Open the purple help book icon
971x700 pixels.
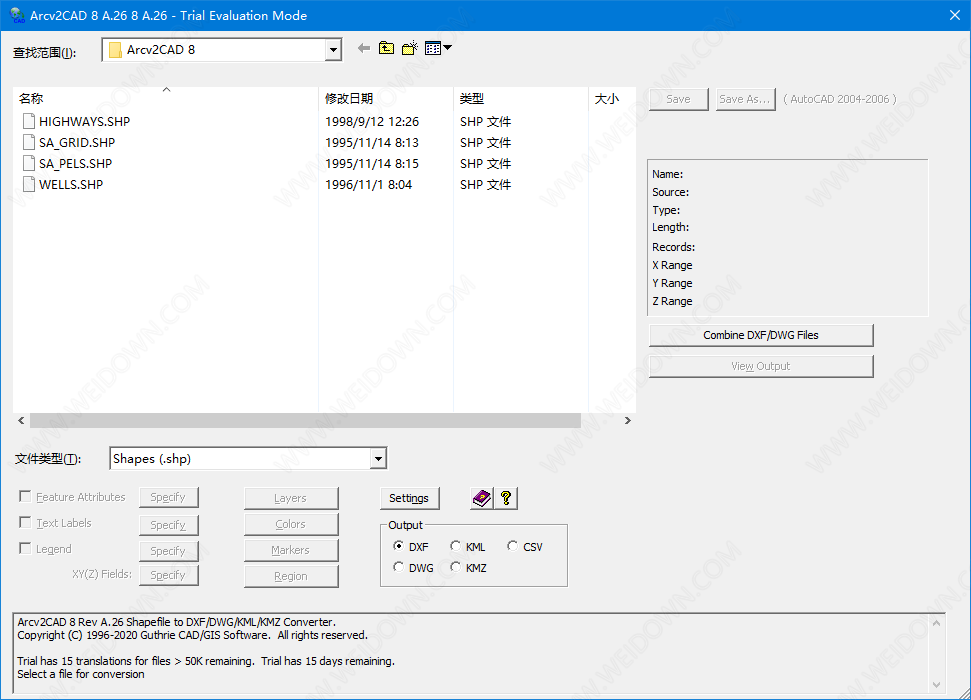482,498
